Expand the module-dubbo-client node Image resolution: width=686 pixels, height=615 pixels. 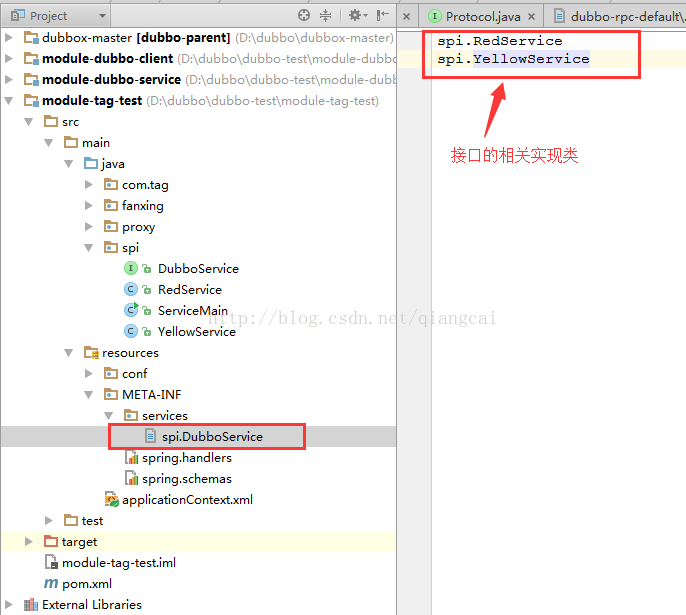point(8,58)
